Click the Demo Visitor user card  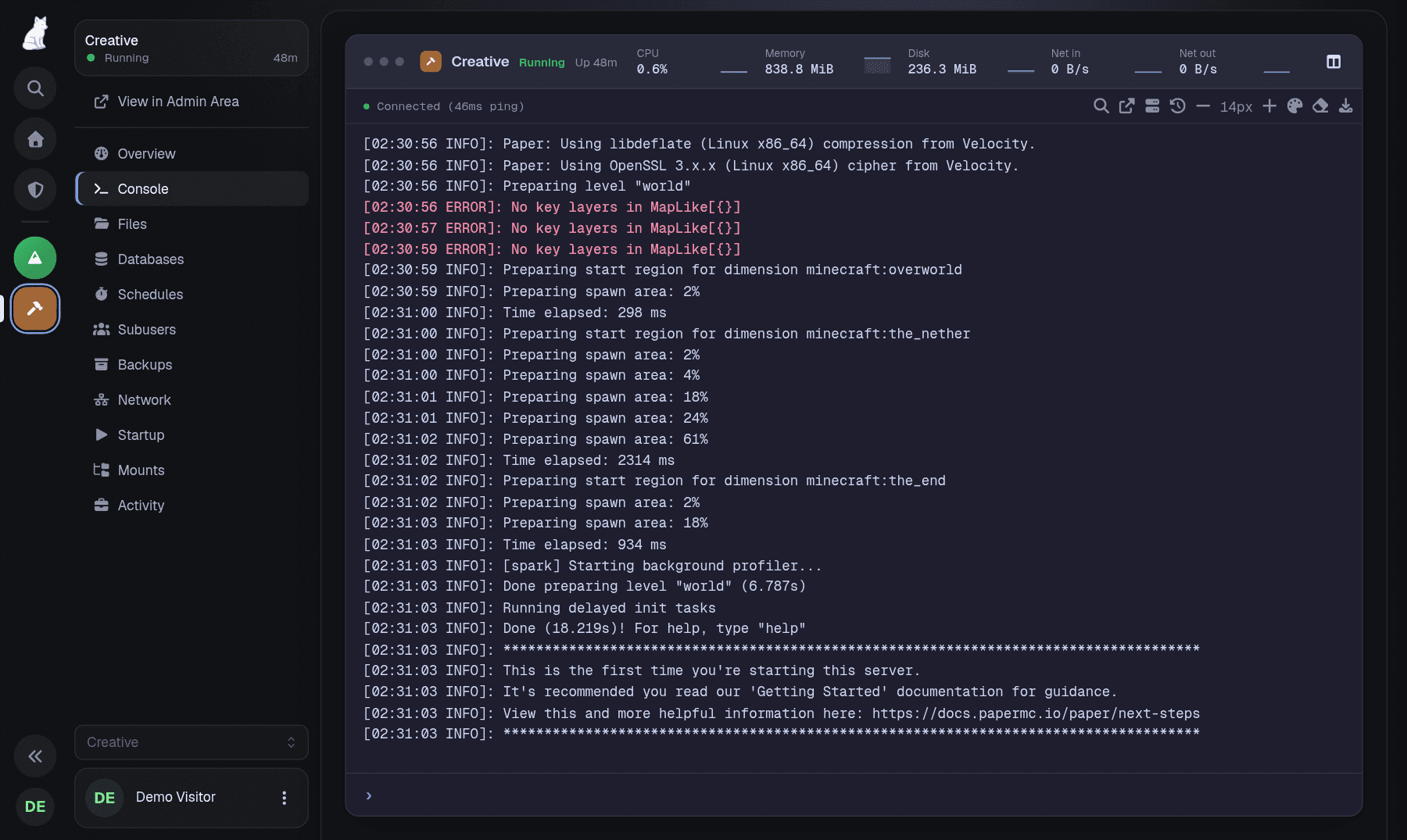[x=192, y=798]
